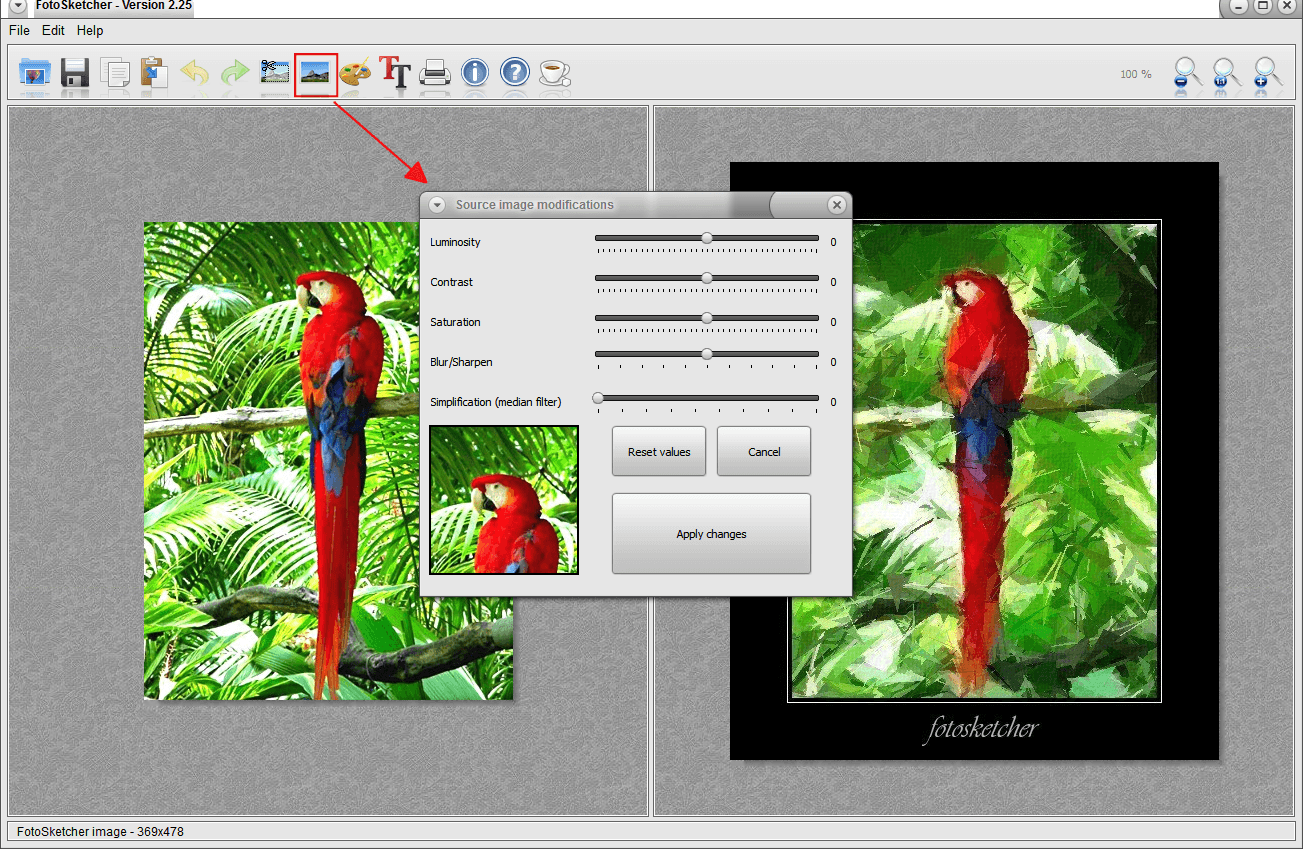The width and height of the screenshot is (1303, 849).
Task: Select the crop image tool
Action: coord(275,73)
